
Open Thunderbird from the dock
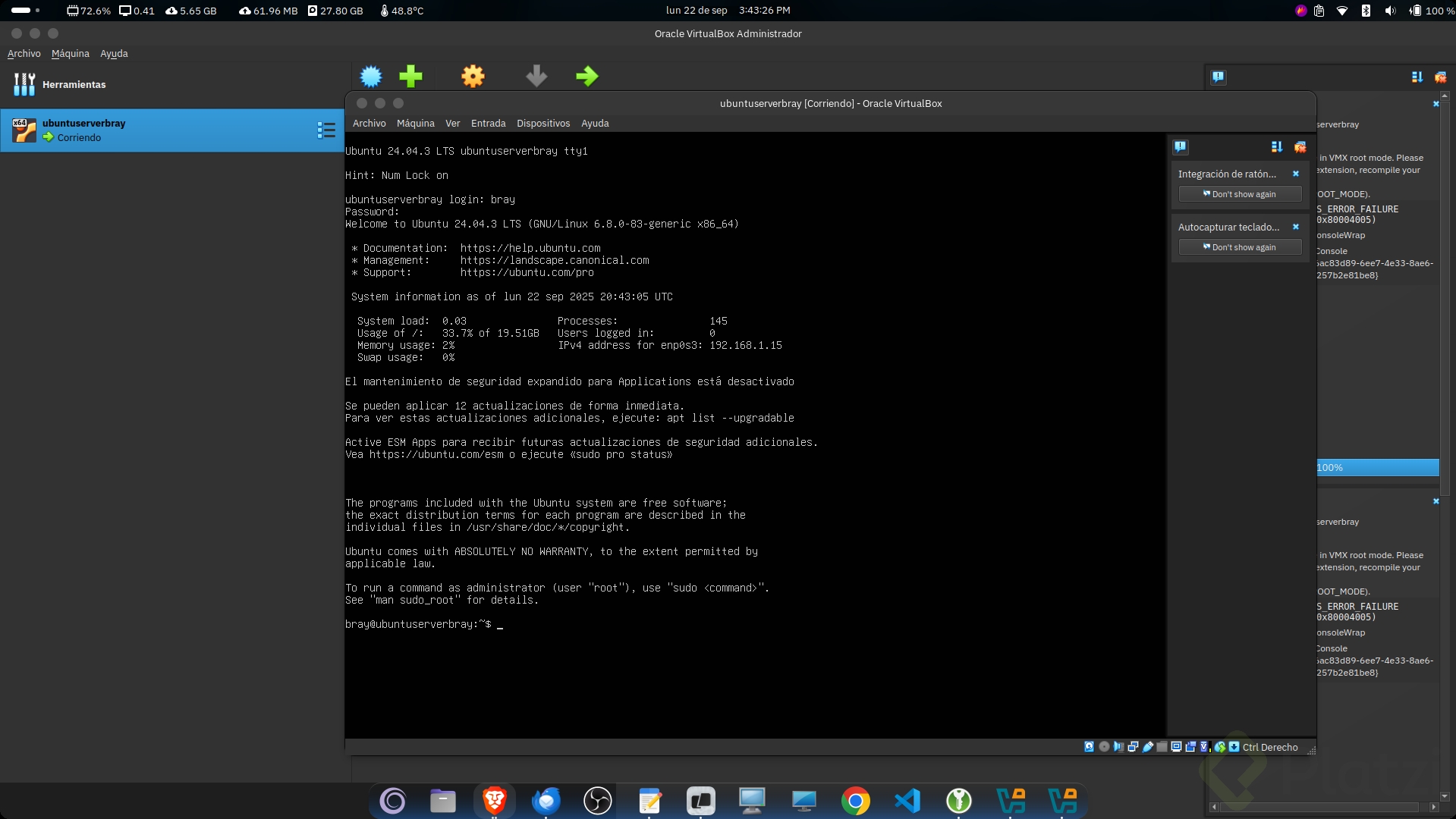point(546,800)
